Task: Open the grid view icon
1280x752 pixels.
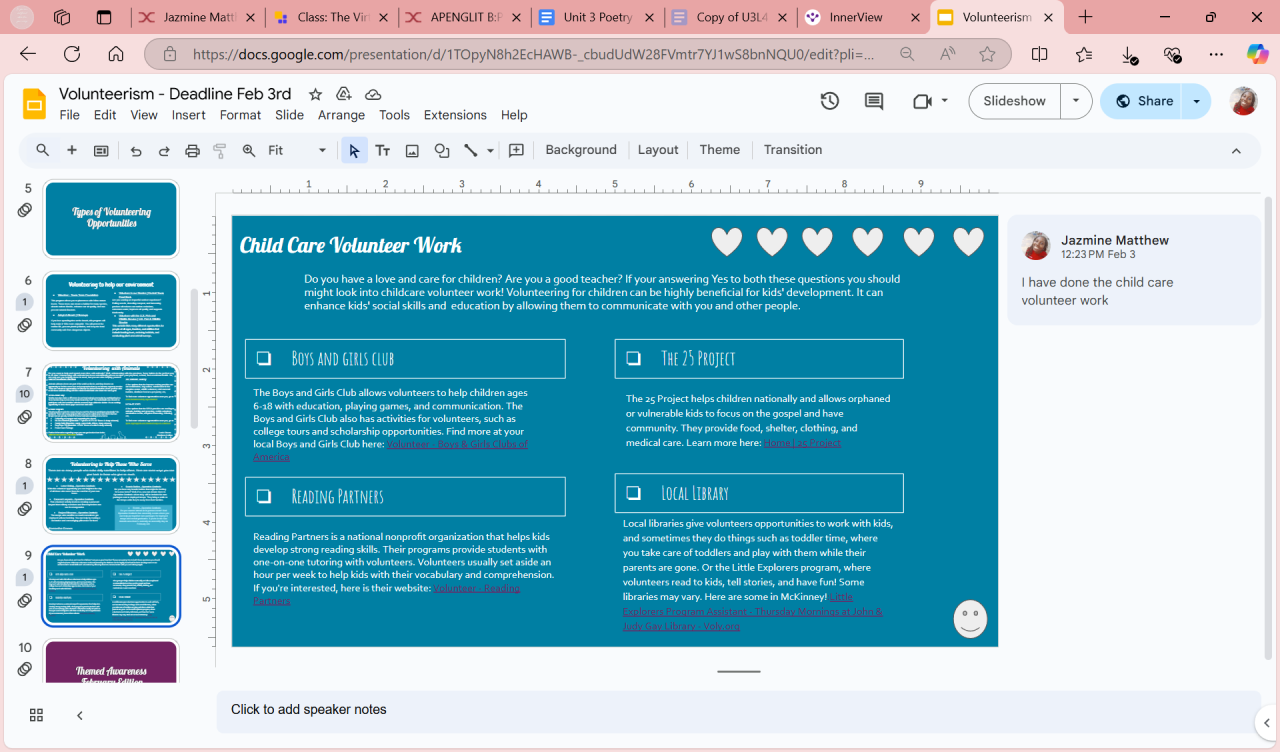Action: click(x=36, y=715)
